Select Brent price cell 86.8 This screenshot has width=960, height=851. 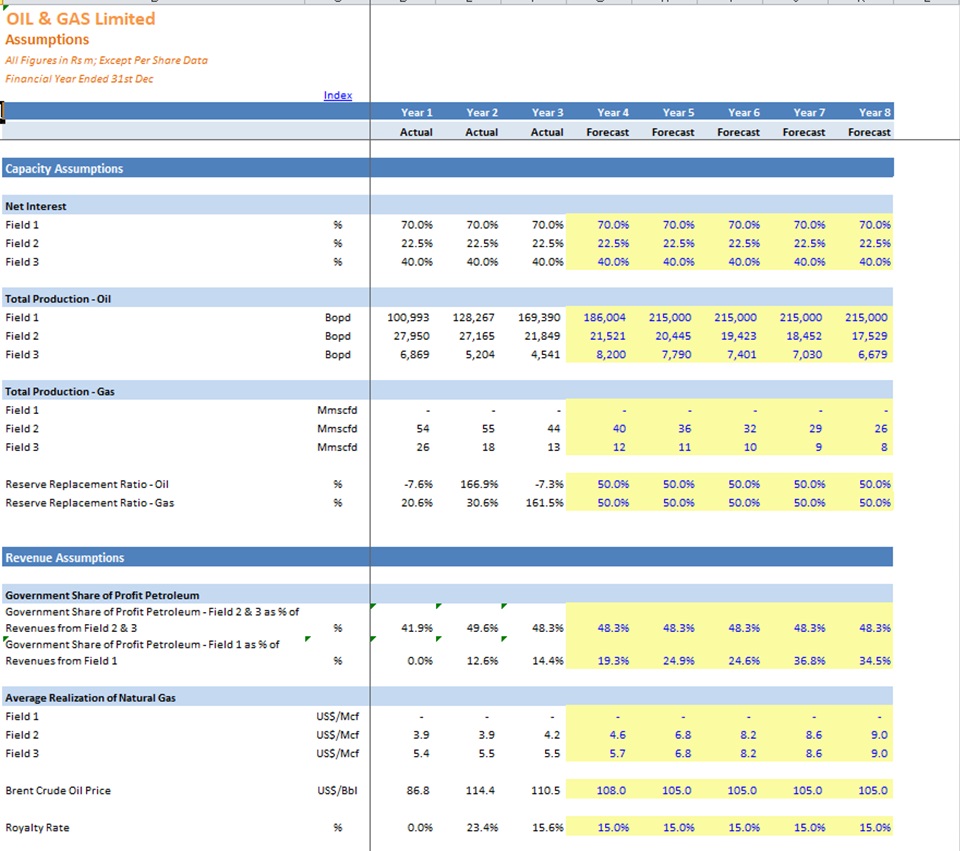pyautogui.click(x=418, y=790)
